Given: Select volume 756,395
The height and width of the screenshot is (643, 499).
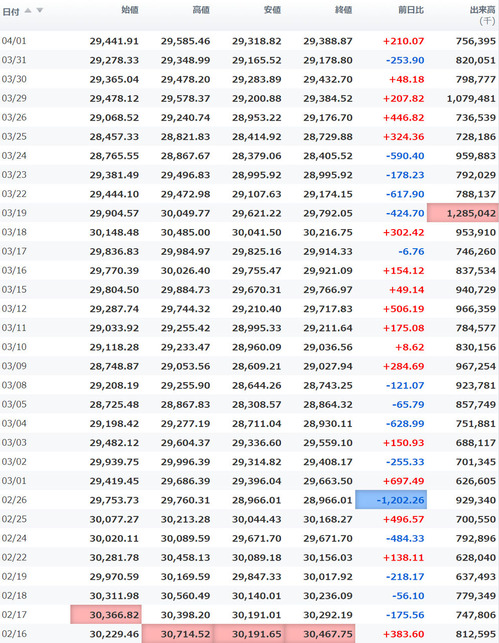Looking at the screenshot, I should (x=476, y=41).
